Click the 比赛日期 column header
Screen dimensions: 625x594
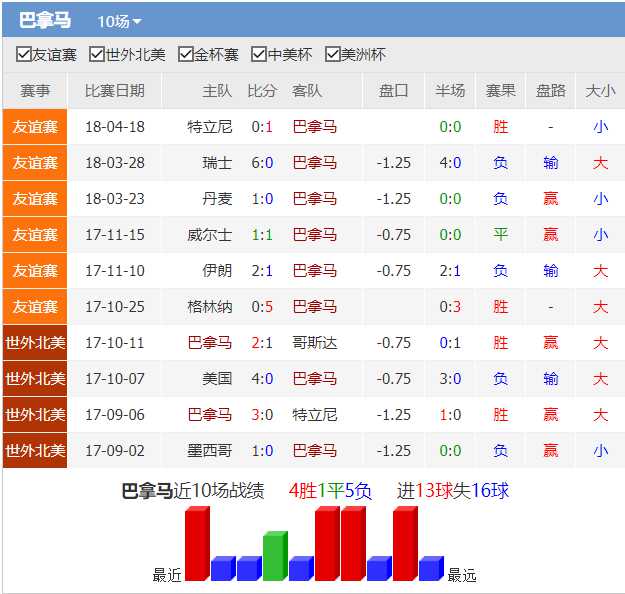coord(114,91)
